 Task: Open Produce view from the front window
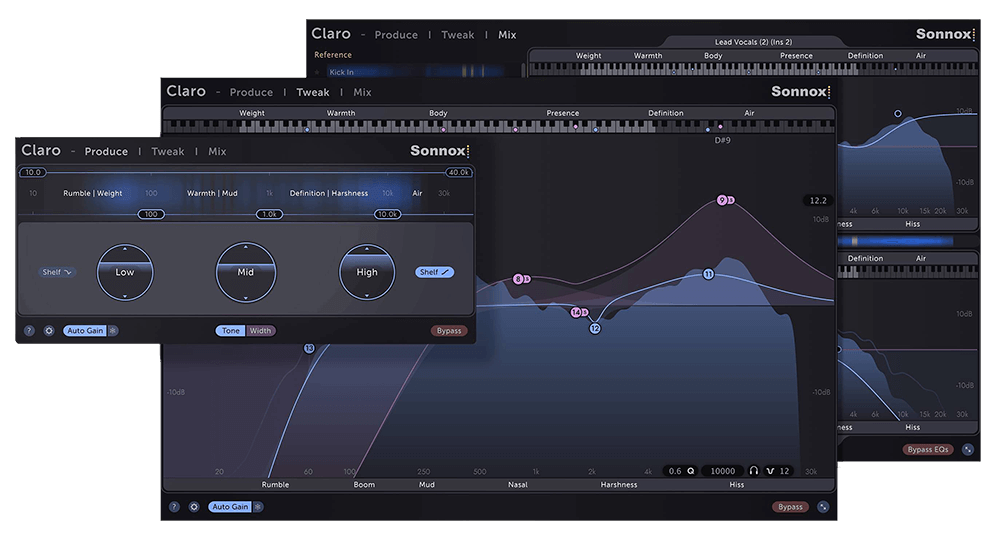pos(106,151)
